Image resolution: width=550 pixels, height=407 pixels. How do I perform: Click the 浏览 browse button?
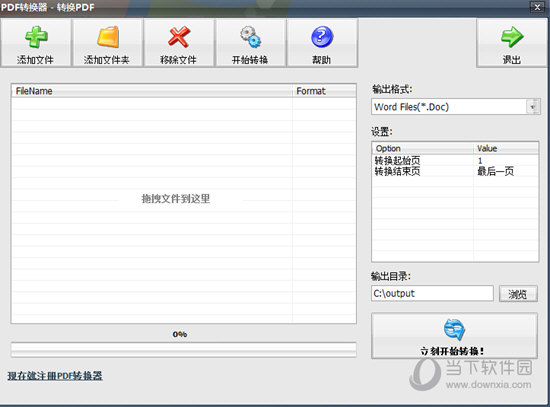(x=518, y=294)
